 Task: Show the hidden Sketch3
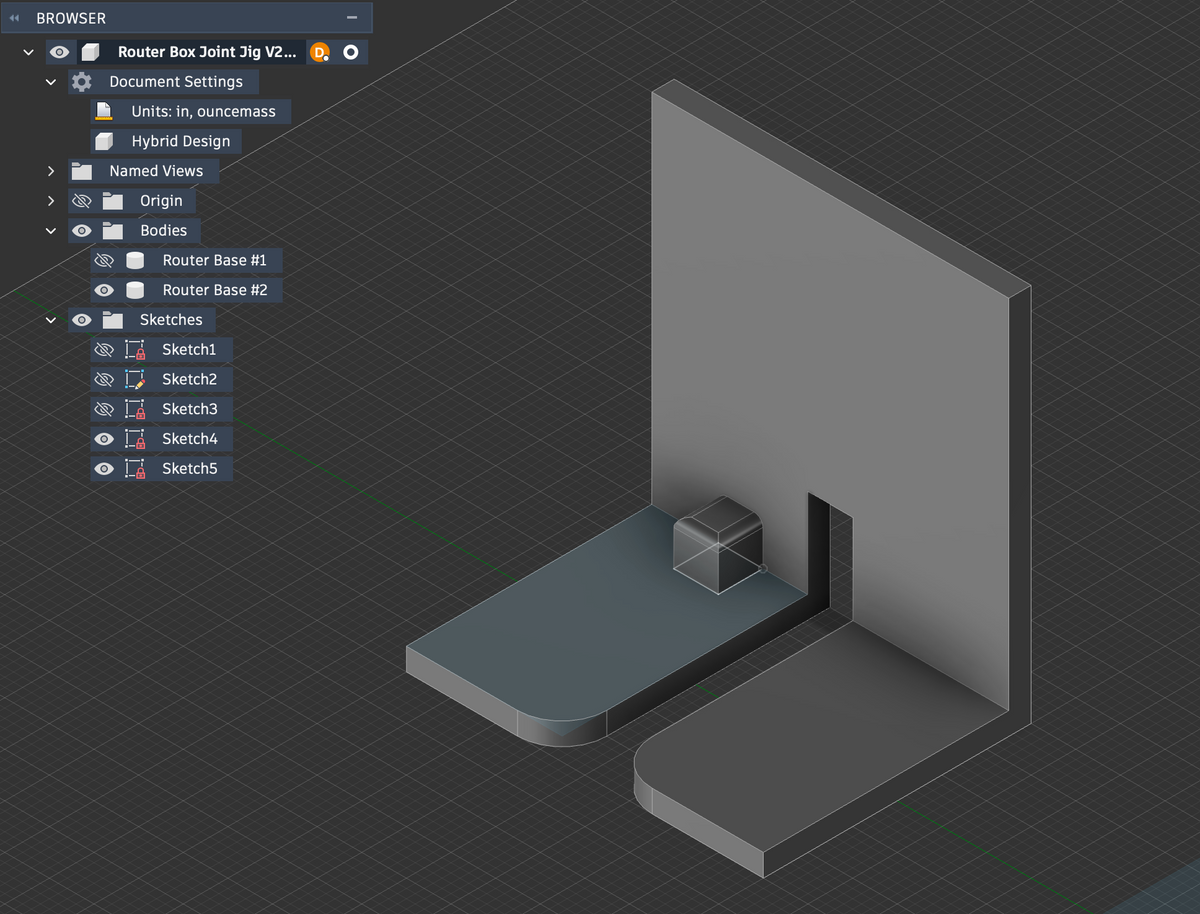pos(104,409)
